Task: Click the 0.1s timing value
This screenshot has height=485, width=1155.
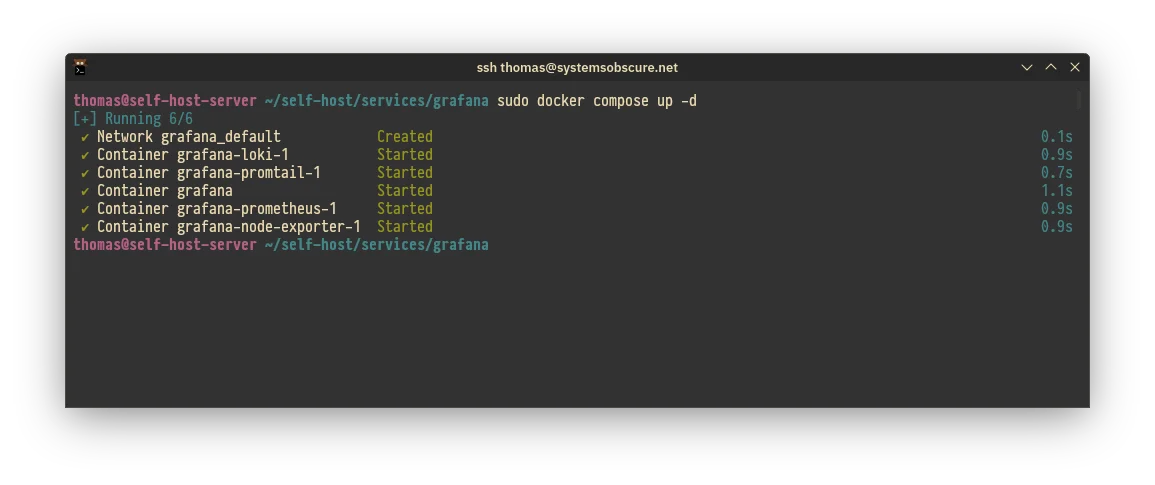Action: (1056, 137)
